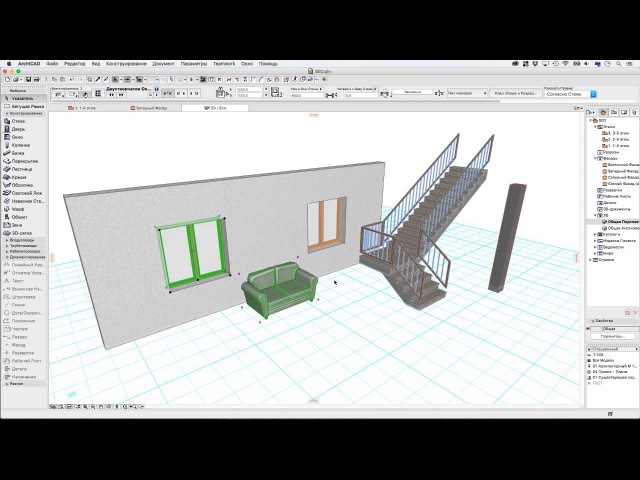Select the 3D-сетка (Mesh) tool
640x480 pixels.
[x=24, y=233]
